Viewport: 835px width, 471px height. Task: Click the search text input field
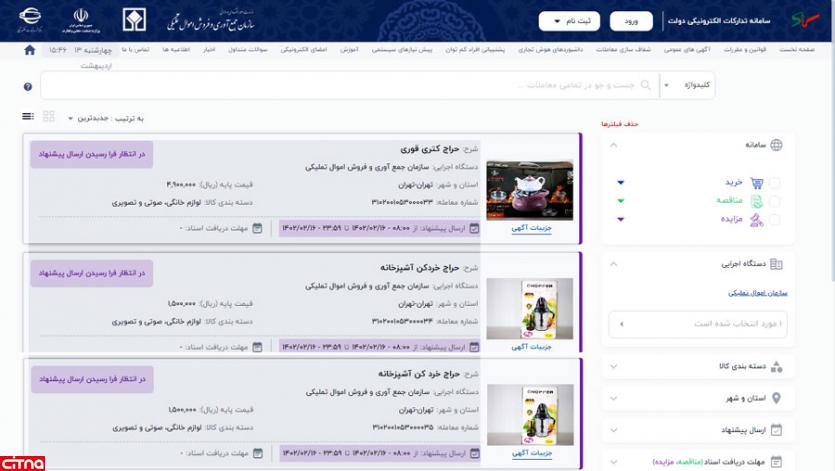pyautogui.click(x=350, y=85)
